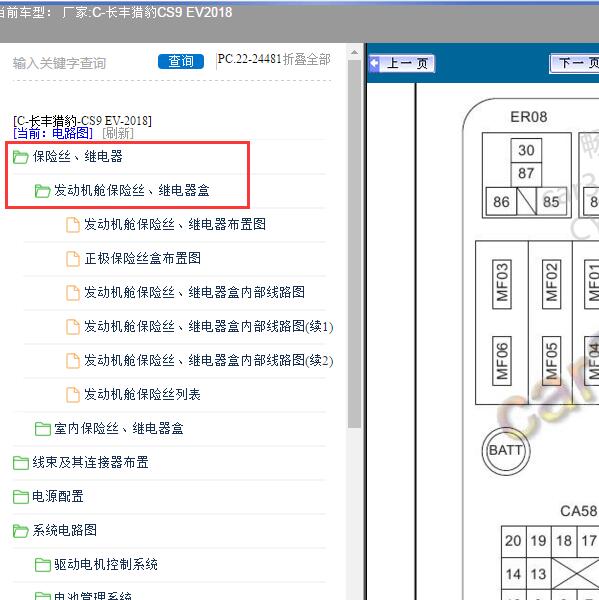
Task: Click the 折叠全部 collapse-all link
Action: (x=307, y=59)
